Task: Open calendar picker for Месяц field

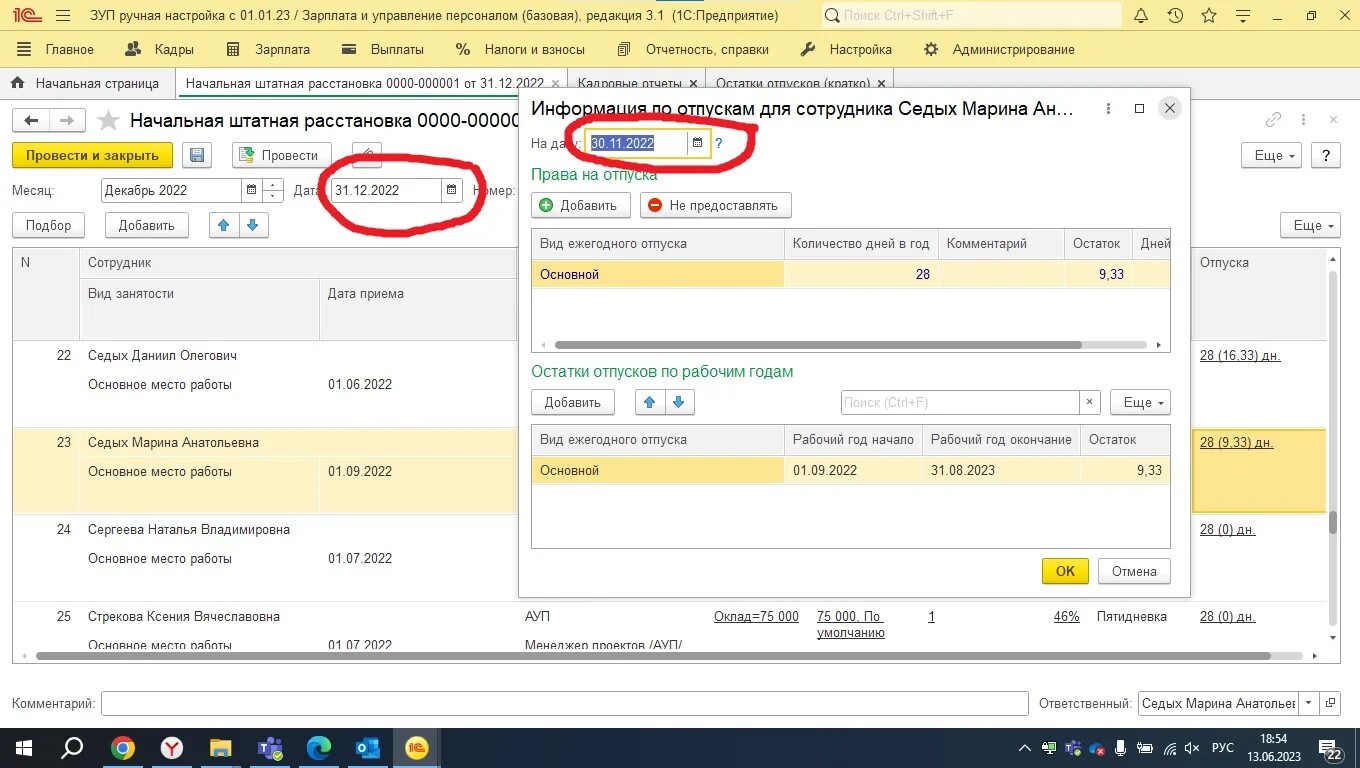Action: [x=250, y=190]
